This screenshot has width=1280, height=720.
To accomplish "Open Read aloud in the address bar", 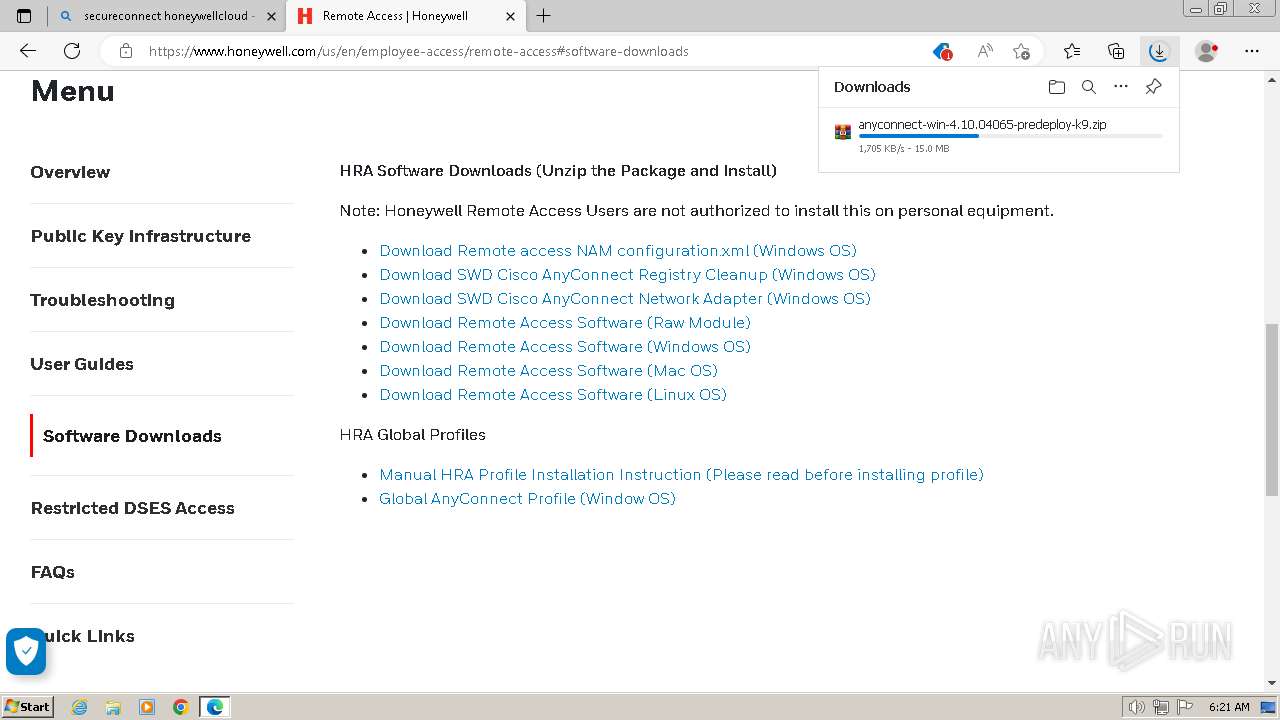I will click(x=985, y=51).
